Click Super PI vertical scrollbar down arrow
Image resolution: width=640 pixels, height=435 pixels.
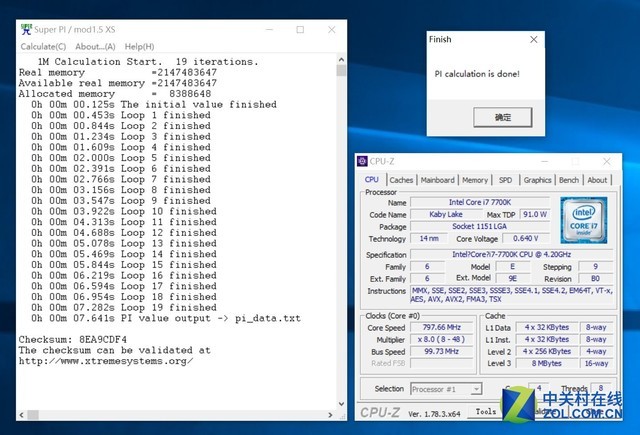pyautogui.click(x=341, y=404)
